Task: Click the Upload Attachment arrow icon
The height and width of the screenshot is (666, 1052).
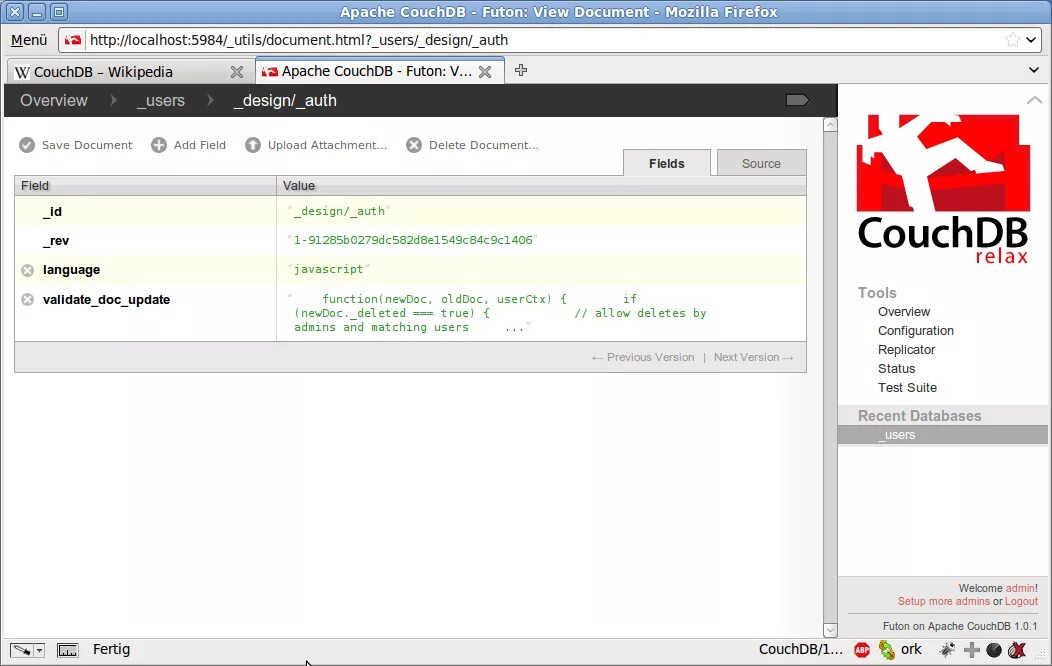Action: [252, 145]
